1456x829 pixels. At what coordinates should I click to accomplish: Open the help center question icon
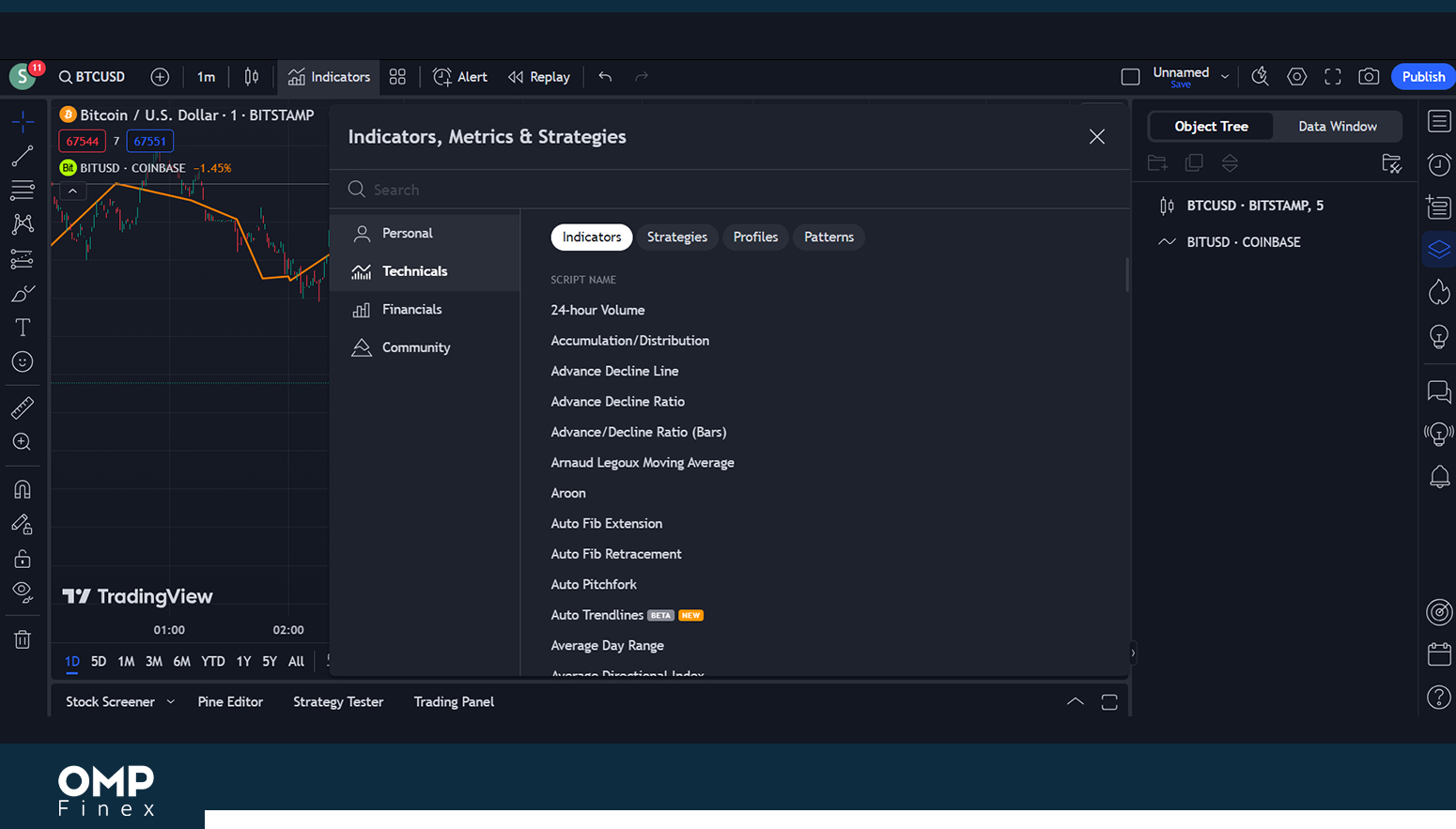tap(1439, 698)
